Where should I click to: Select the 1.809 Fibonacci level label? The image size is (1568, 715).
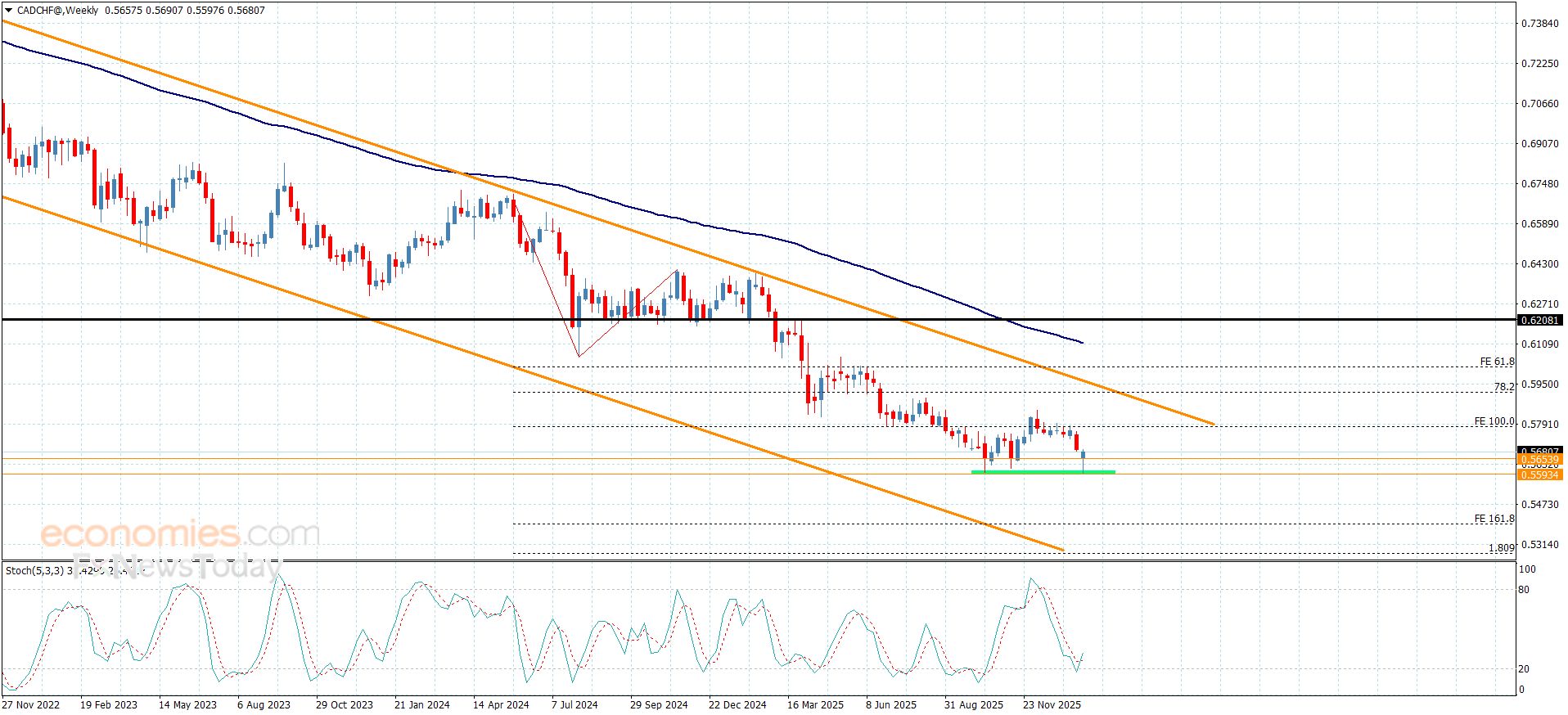[1501, 548]
